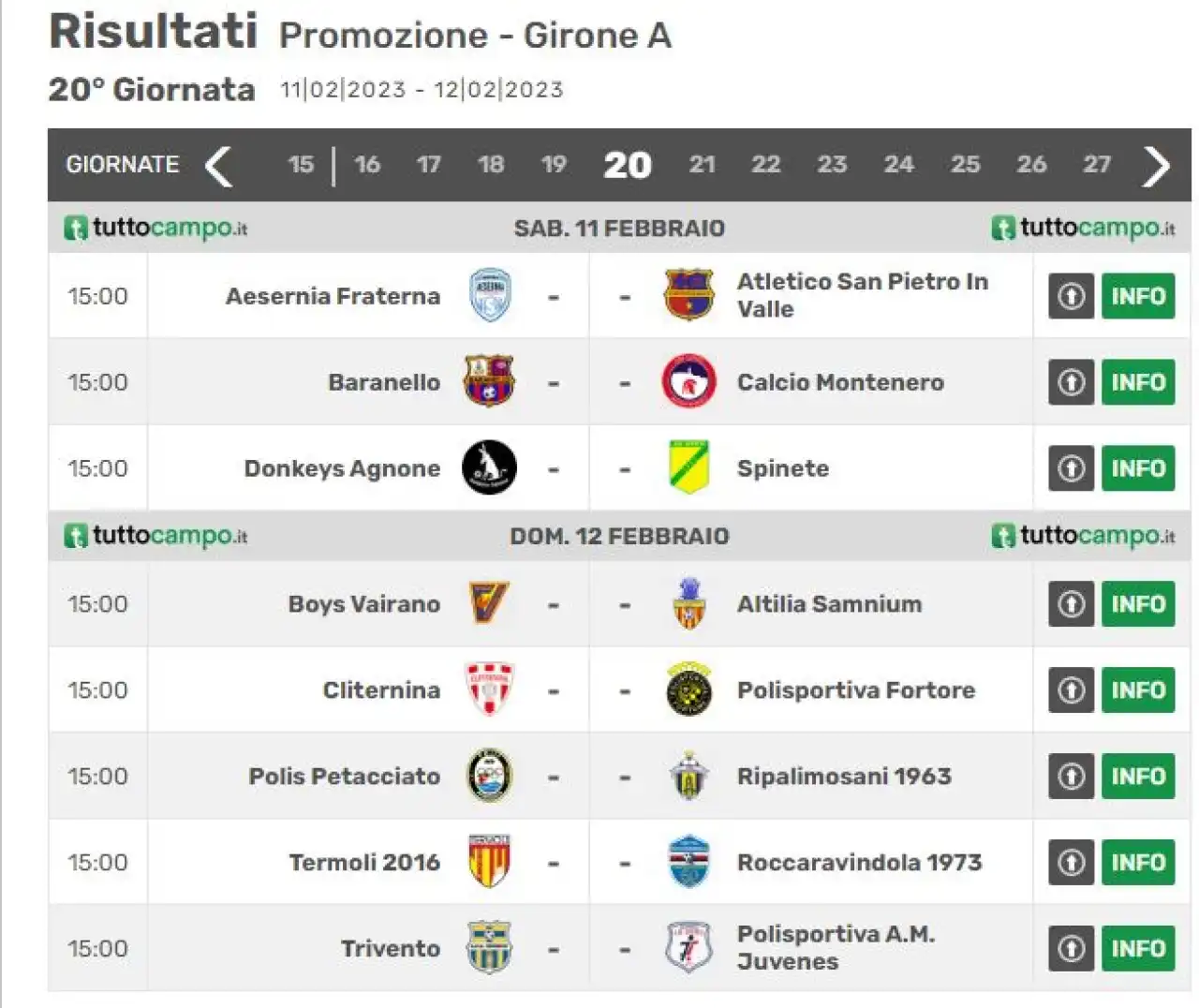
Task: Go to next giornate with right chevron
Action: pos(1157,167)
